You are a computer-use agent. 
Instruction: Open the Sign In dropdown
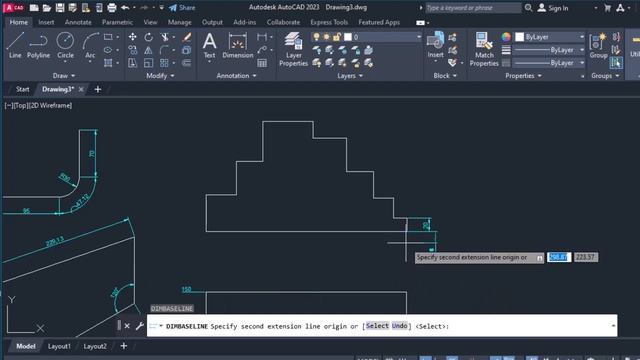[x=596, y=8]
